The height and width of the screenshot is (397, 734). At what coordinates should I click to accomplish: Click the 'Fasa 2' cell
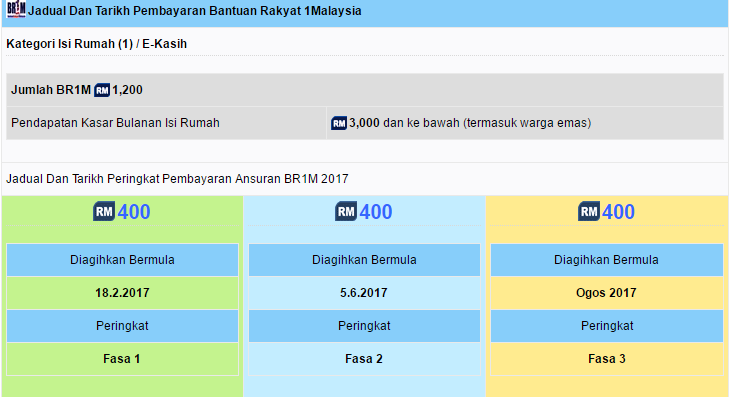364,359
